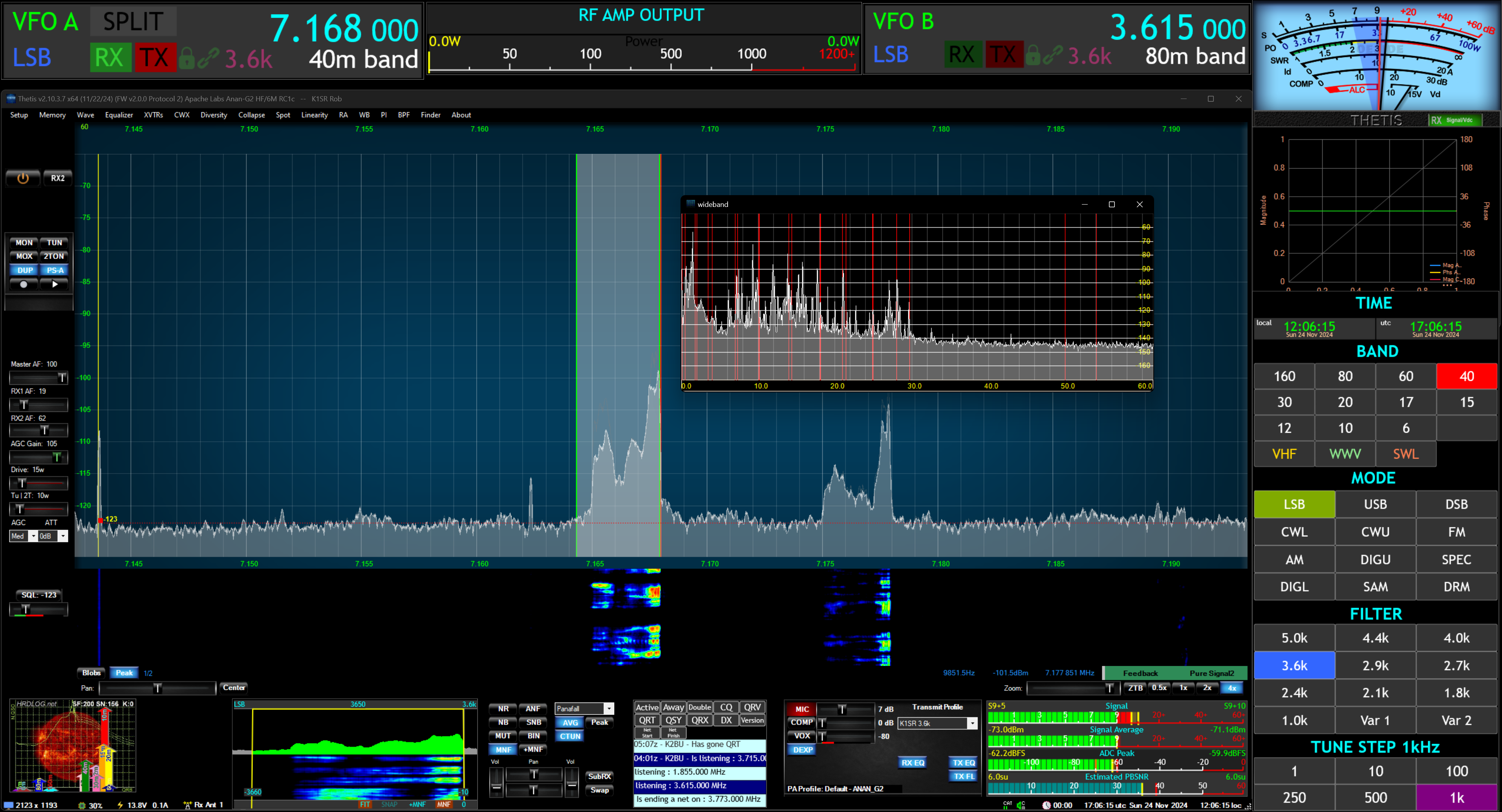The image size is (1502, 812).
Task: Toggle the MNF manual notch filter
Action: (503, 750)
